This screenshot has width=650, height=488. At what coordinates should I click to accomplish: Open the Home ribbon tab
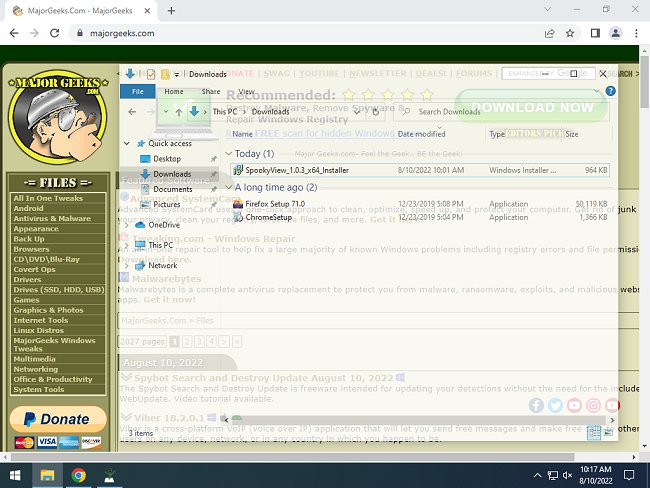click(x=174, y=92)
